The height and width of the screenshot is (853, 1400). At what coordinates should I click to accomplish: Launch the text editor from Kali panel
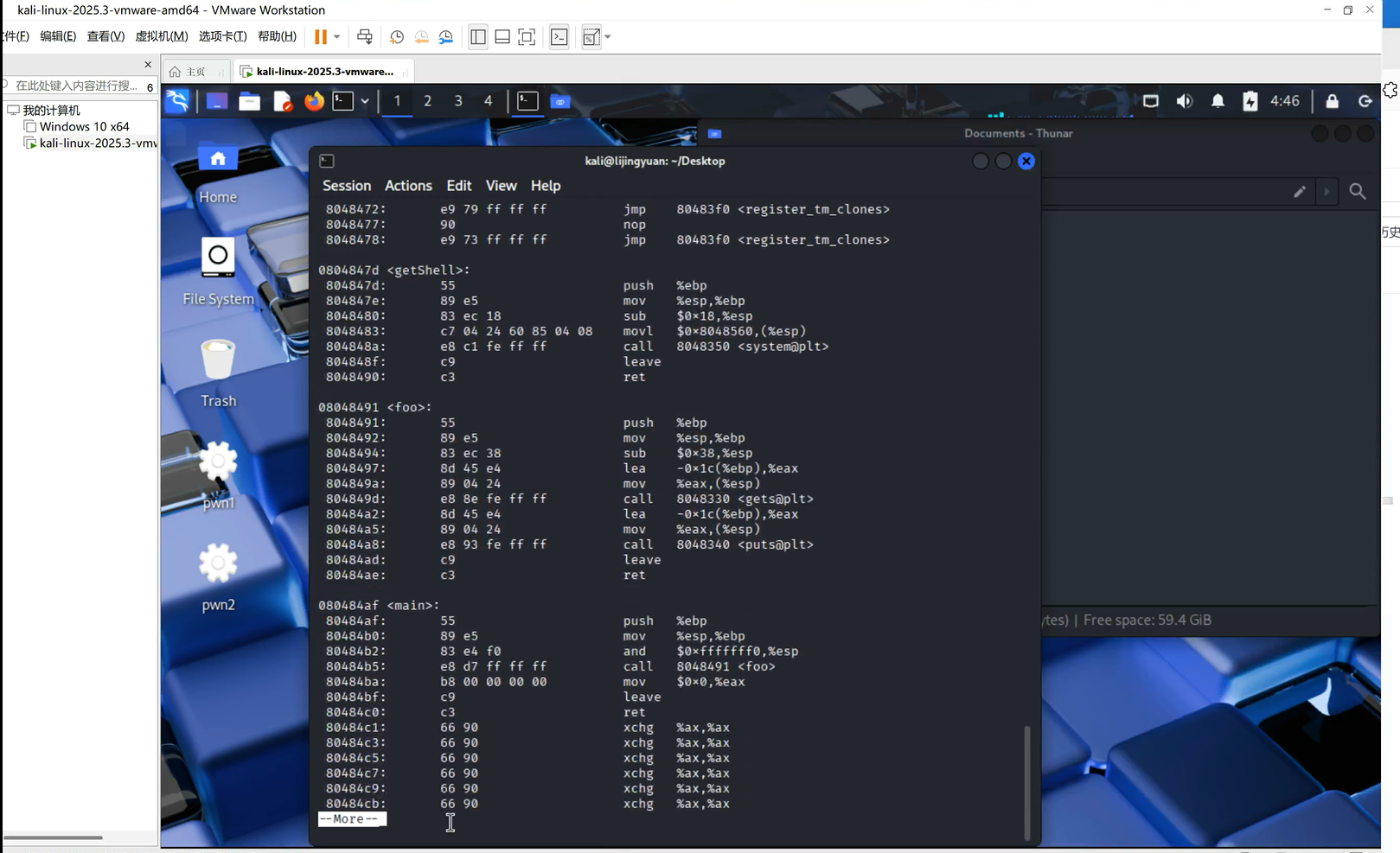pyautogui.click(x=283, y=101)
